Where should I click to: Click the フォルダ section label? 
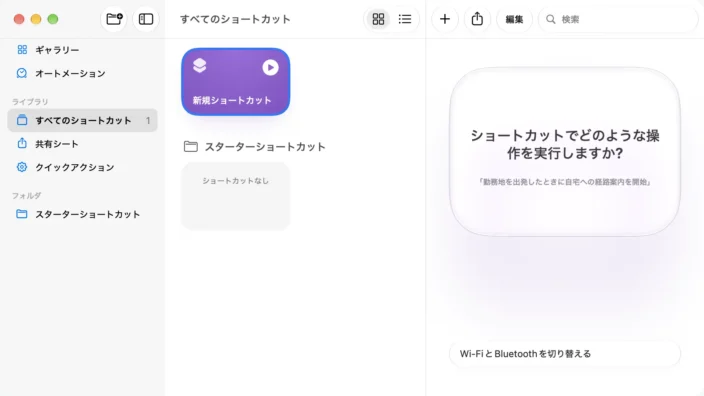26,196
